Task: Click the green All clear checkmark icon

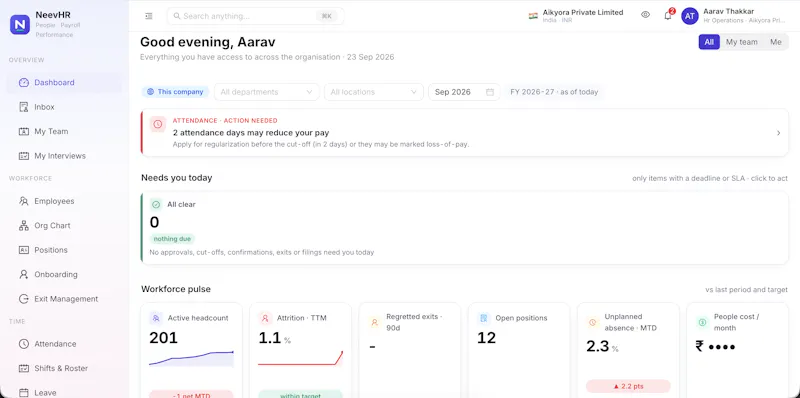Action: point(156,205)
